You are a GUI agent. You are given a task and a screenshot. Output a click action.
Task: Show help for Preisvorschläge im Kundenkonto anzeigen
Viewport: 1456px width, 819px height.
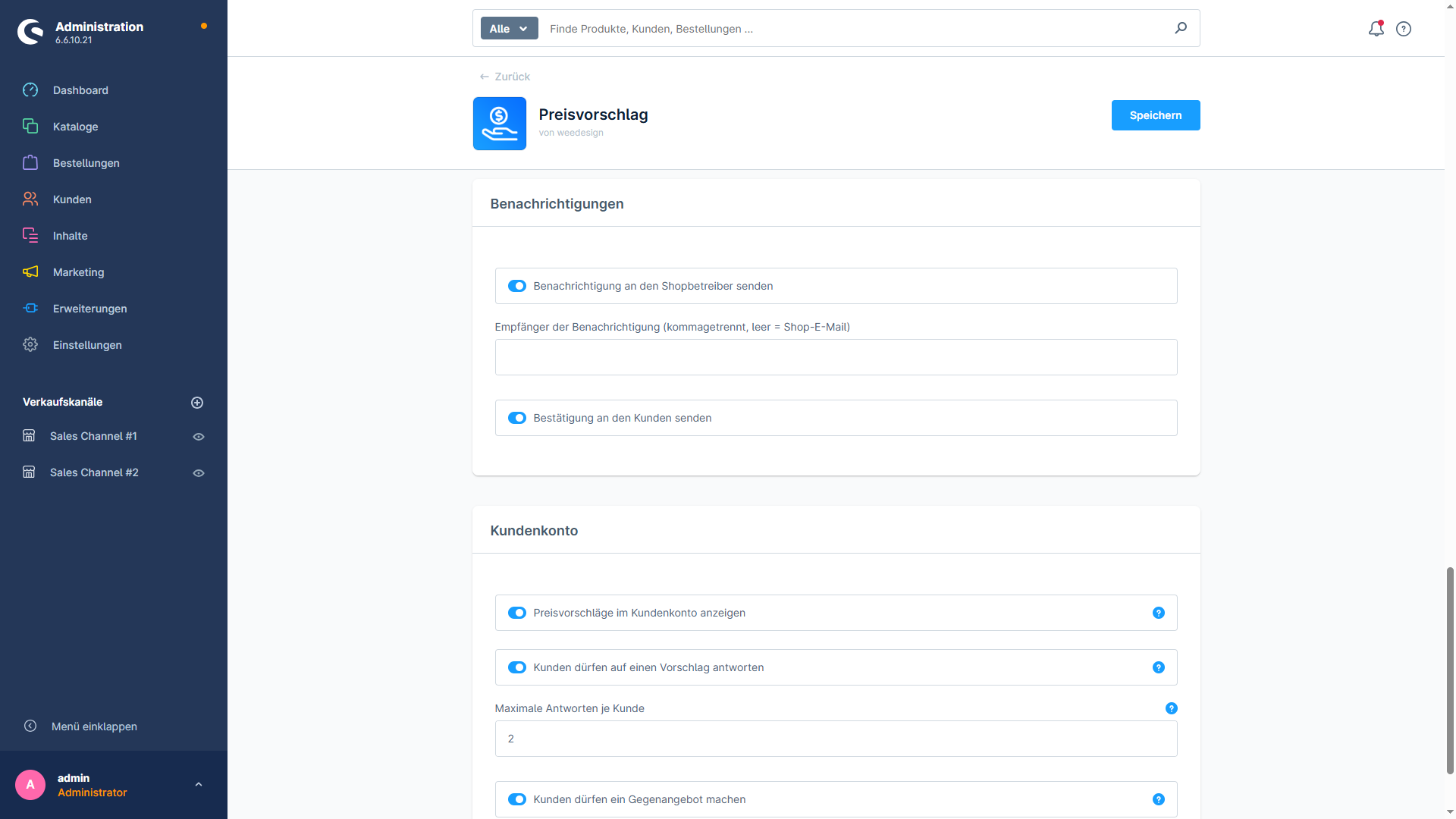point(1159,613)
